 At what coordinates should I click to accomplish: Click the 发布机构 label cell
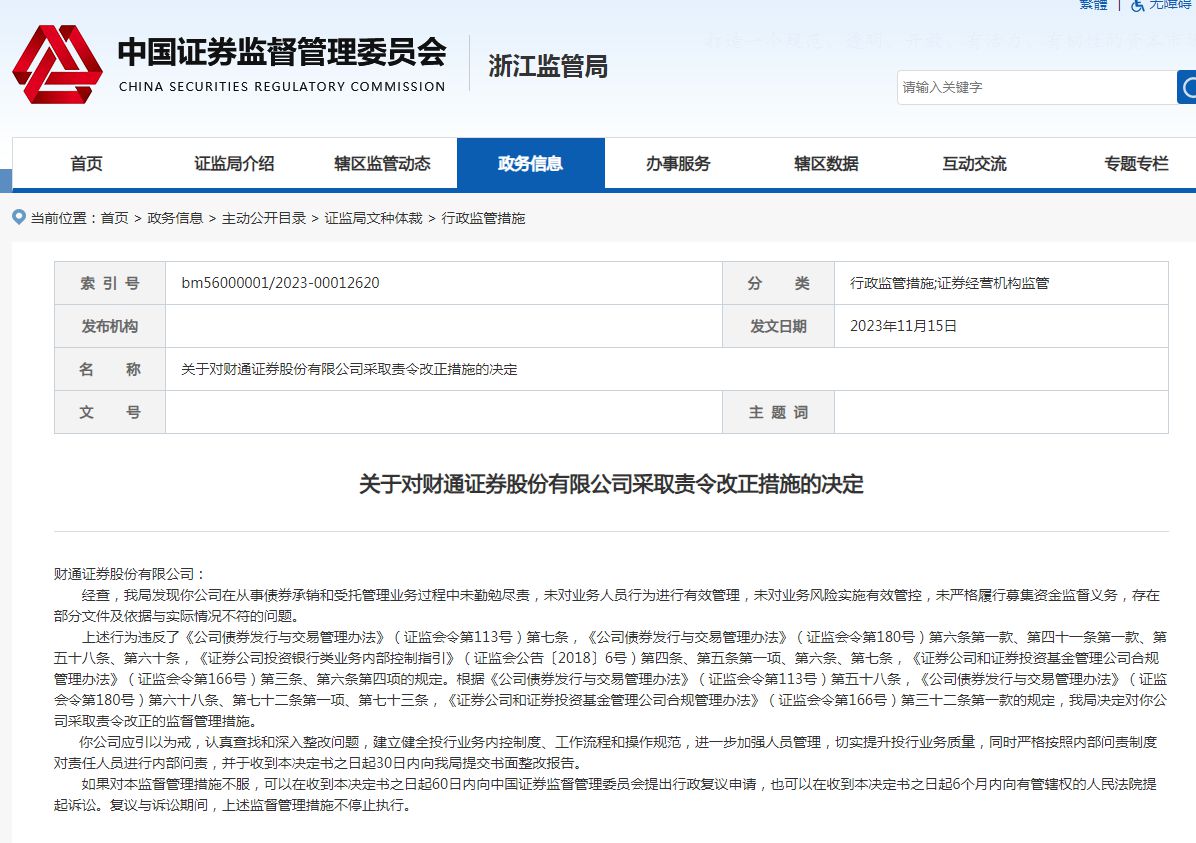click(110, 327)
